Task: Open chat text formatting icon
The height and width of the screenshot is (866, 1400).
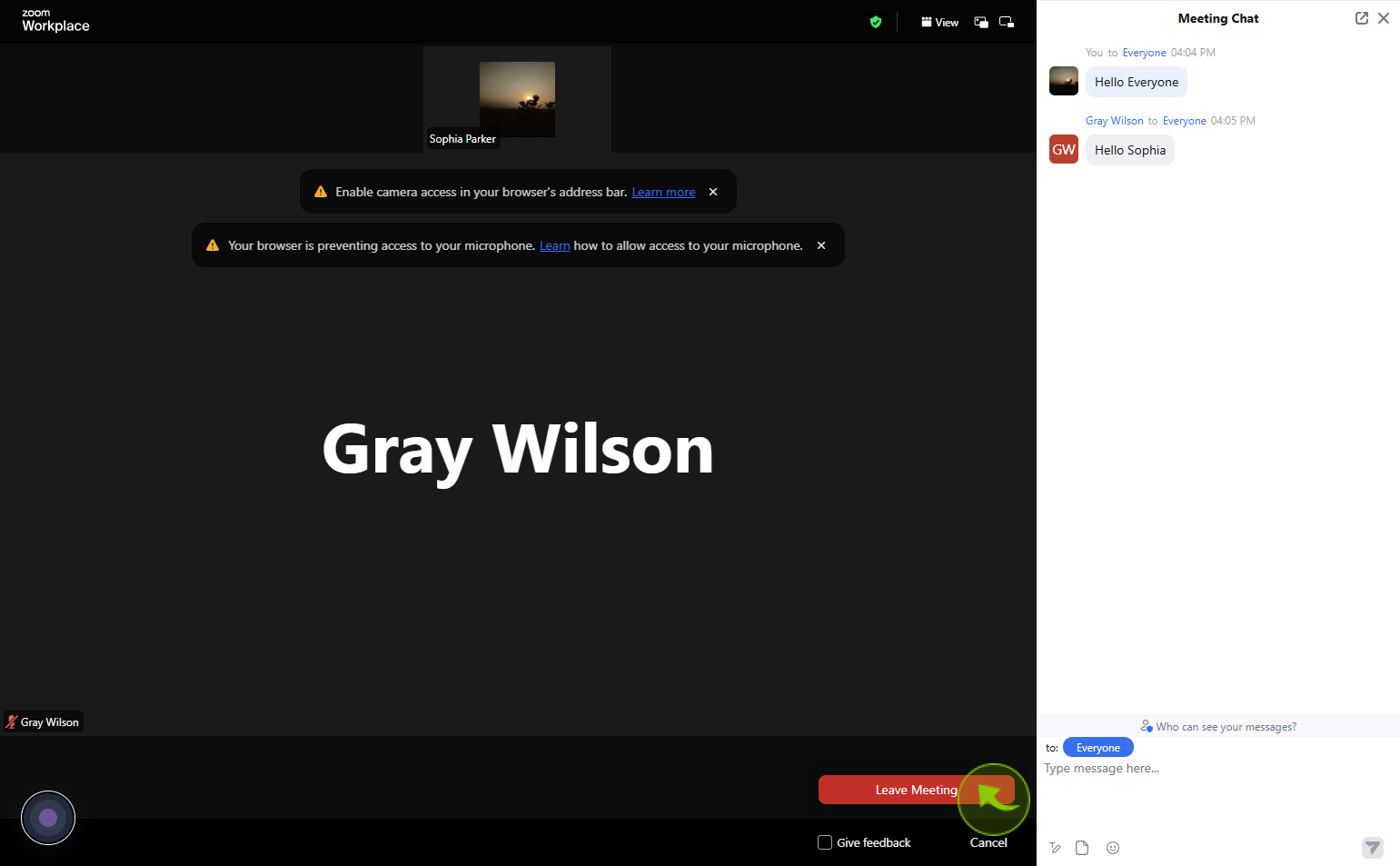Action: pos(1055,848)
